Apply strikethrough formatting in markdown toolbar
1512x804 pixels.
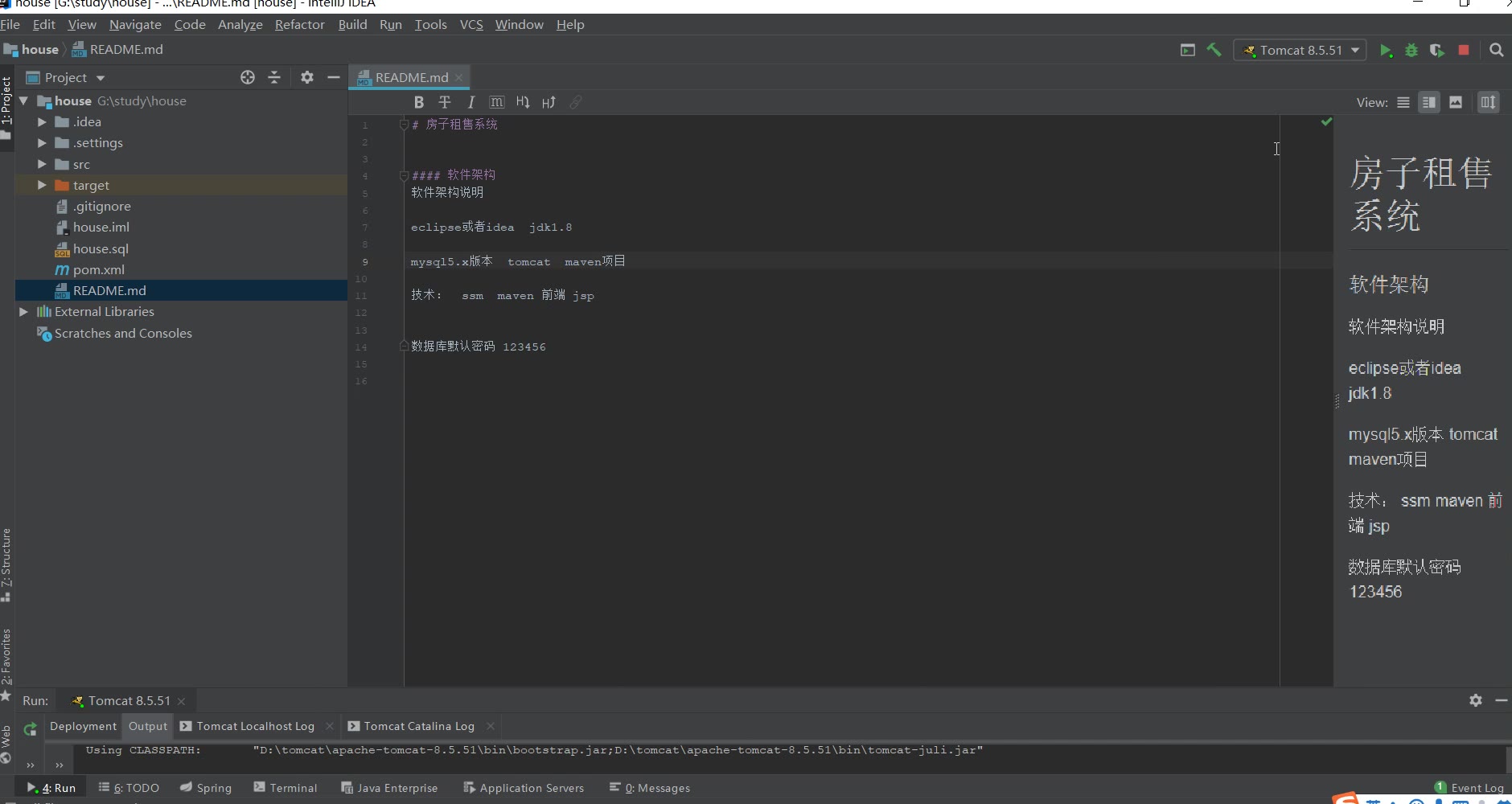tap(445, 102)
